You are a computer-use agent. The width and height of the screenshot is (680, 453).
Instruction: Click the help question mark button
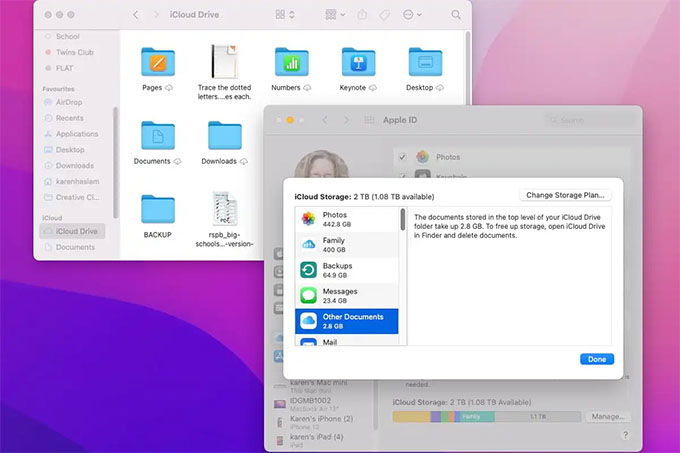(x=625, y=435)
